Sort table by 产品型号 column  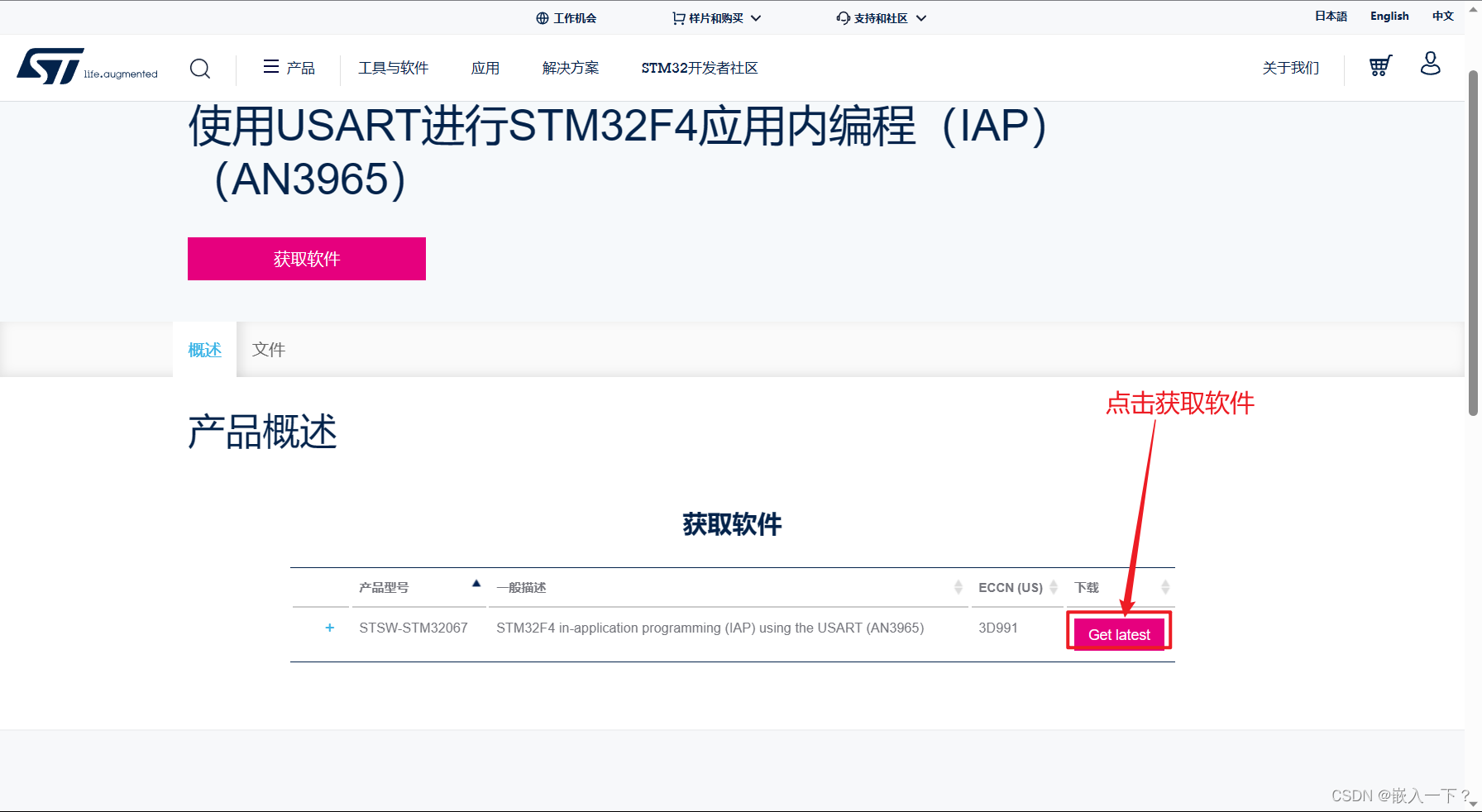419,587
